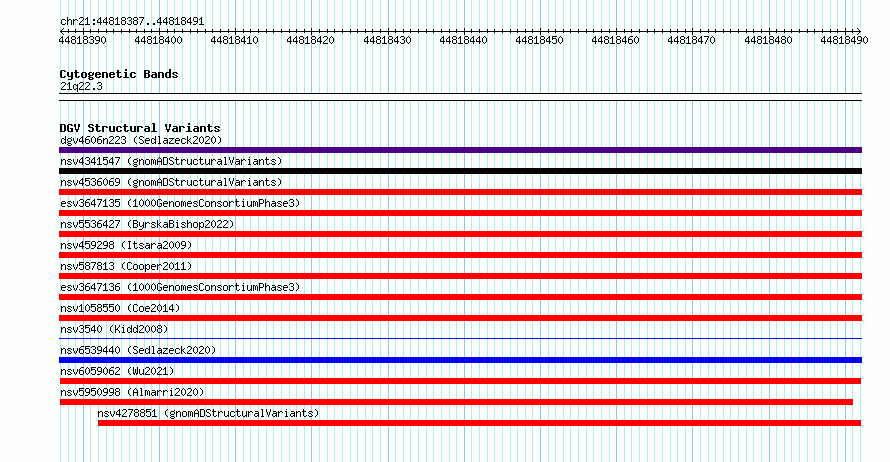
Task: Open nsv4341547 (gnomADStructuralVariants) label
Action: pos(171,161)
